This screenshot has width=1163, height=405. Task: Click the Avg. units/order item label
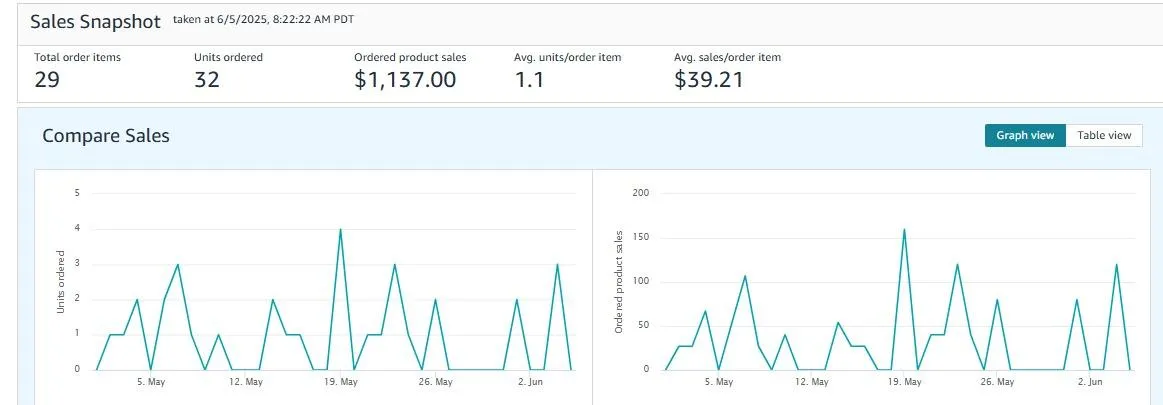[567, 57]
